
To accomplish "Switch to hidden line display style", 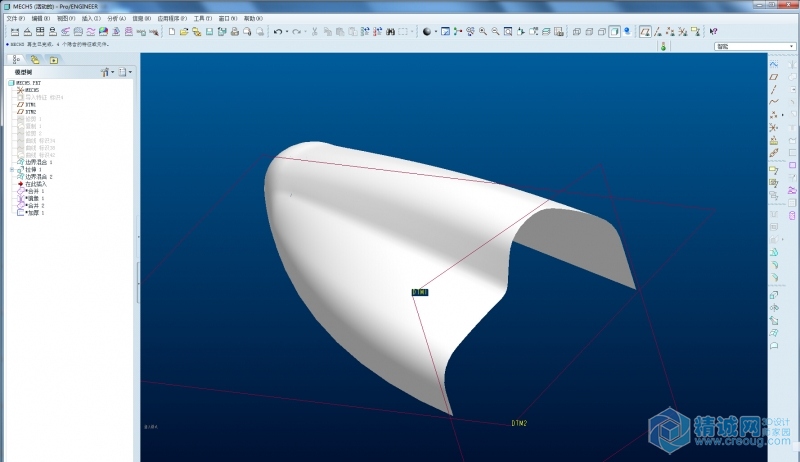I will pyautogui.click(x=589, y=32).
